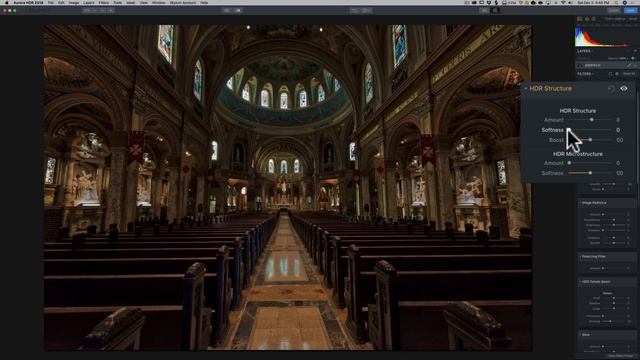Screen dimensions: 640x360
Task: Collapse the HDR Details Boost panel
Action: click(x=580, y=282)
